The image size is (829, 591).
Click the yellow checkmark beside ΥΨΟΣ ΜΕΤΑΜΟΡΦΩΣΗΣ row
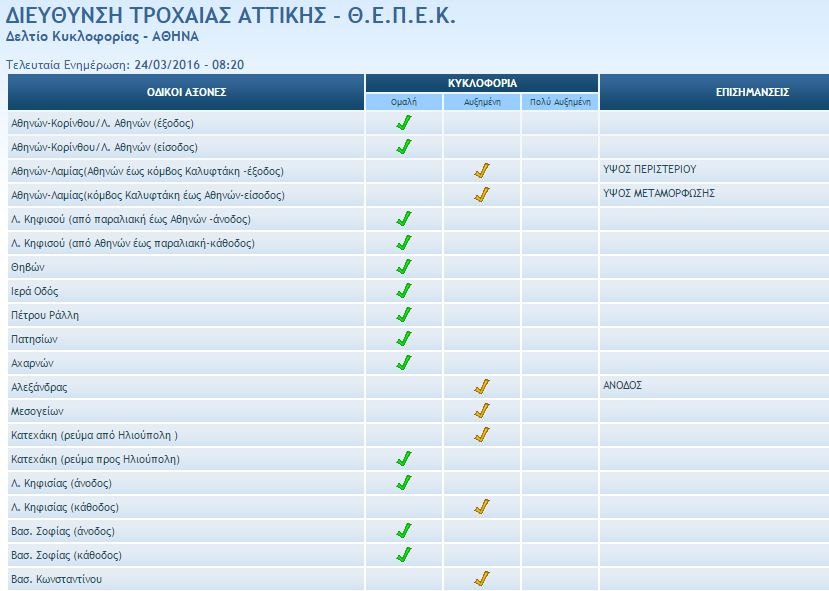coord(482,194)
